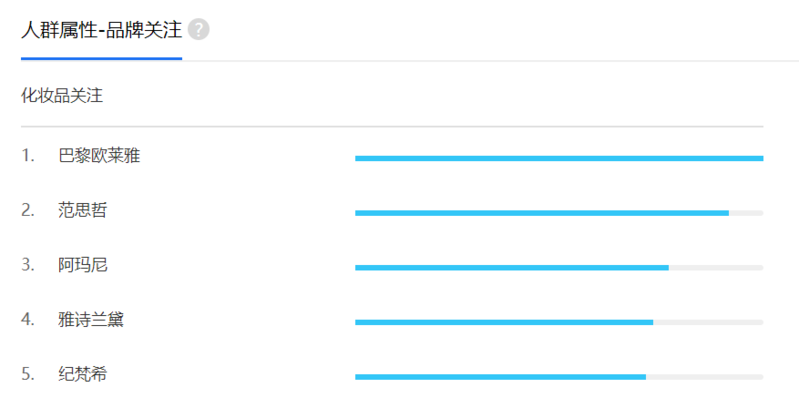The width and height of the screenshot is (799, 418).
Task: Click rank number 1 in the list
Action: point(28,155)
